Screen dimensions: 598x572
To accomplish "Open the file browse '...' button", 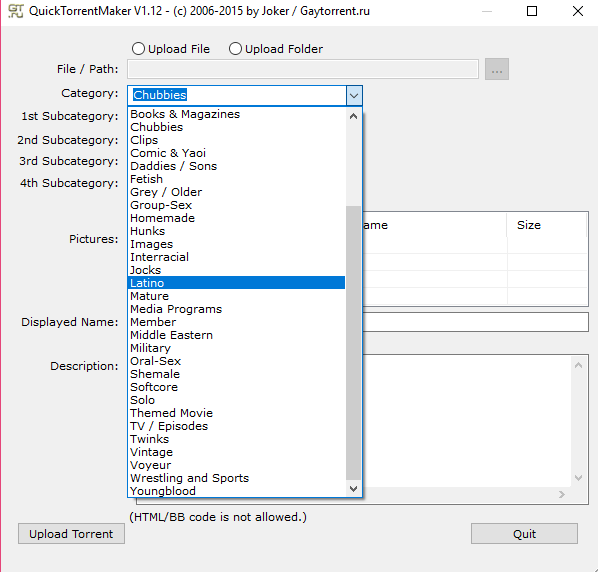I will point(497,69).
